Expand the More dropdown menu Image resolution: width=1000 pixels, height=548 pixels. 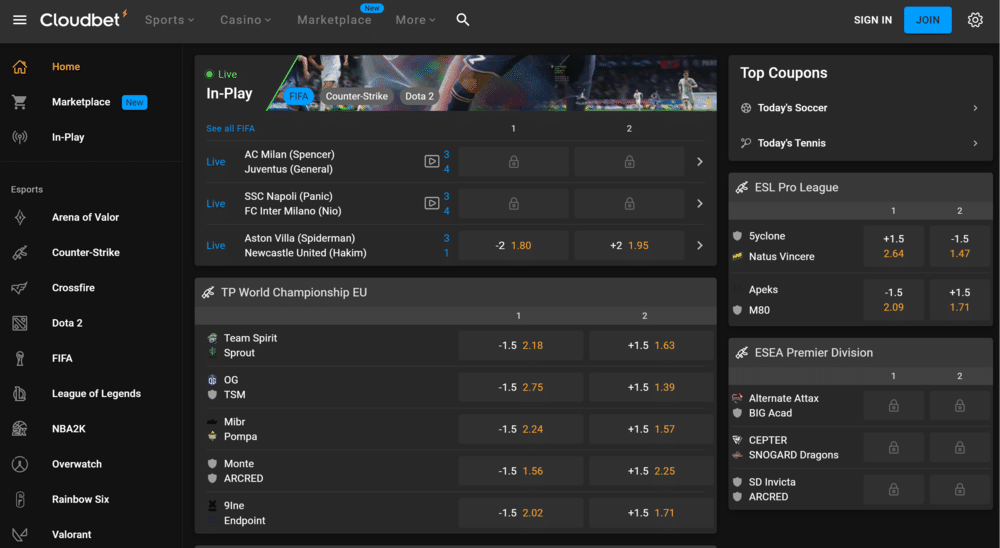coord(415,20)
